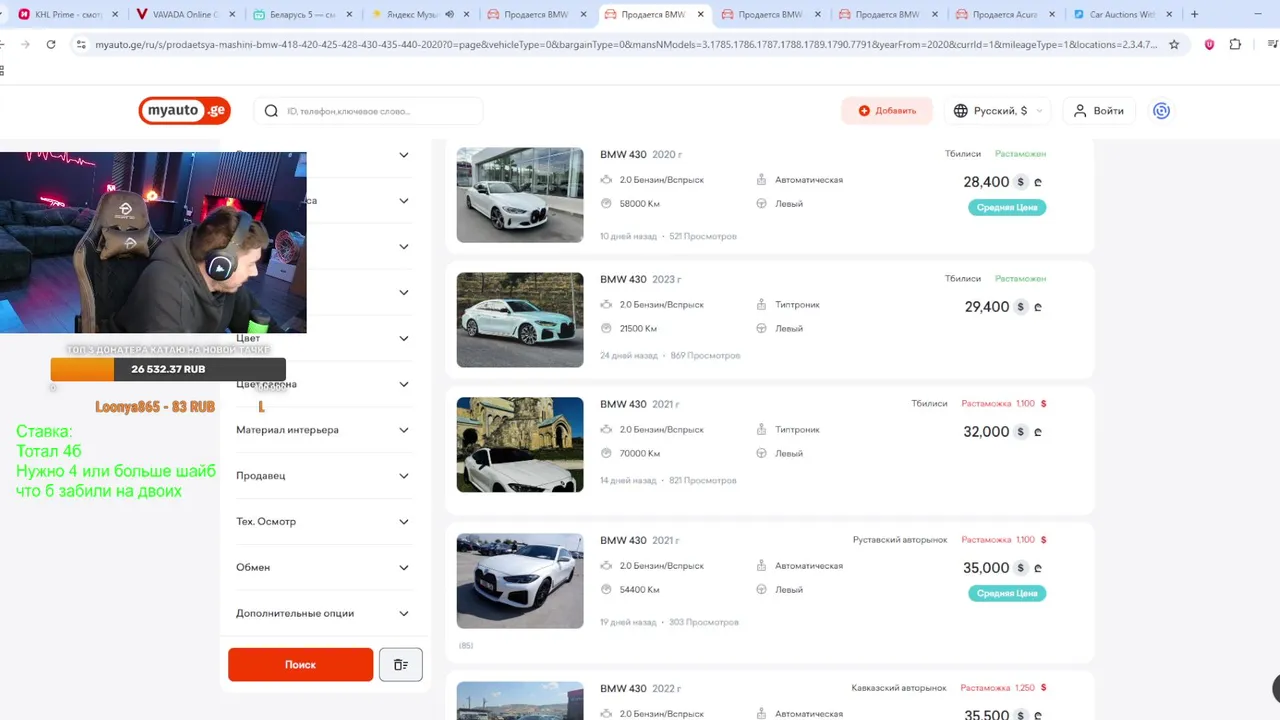This screenshot has height=720, width=1280.
Task: Click the ID, телефон search input field
Action: [x=368, y=111]
